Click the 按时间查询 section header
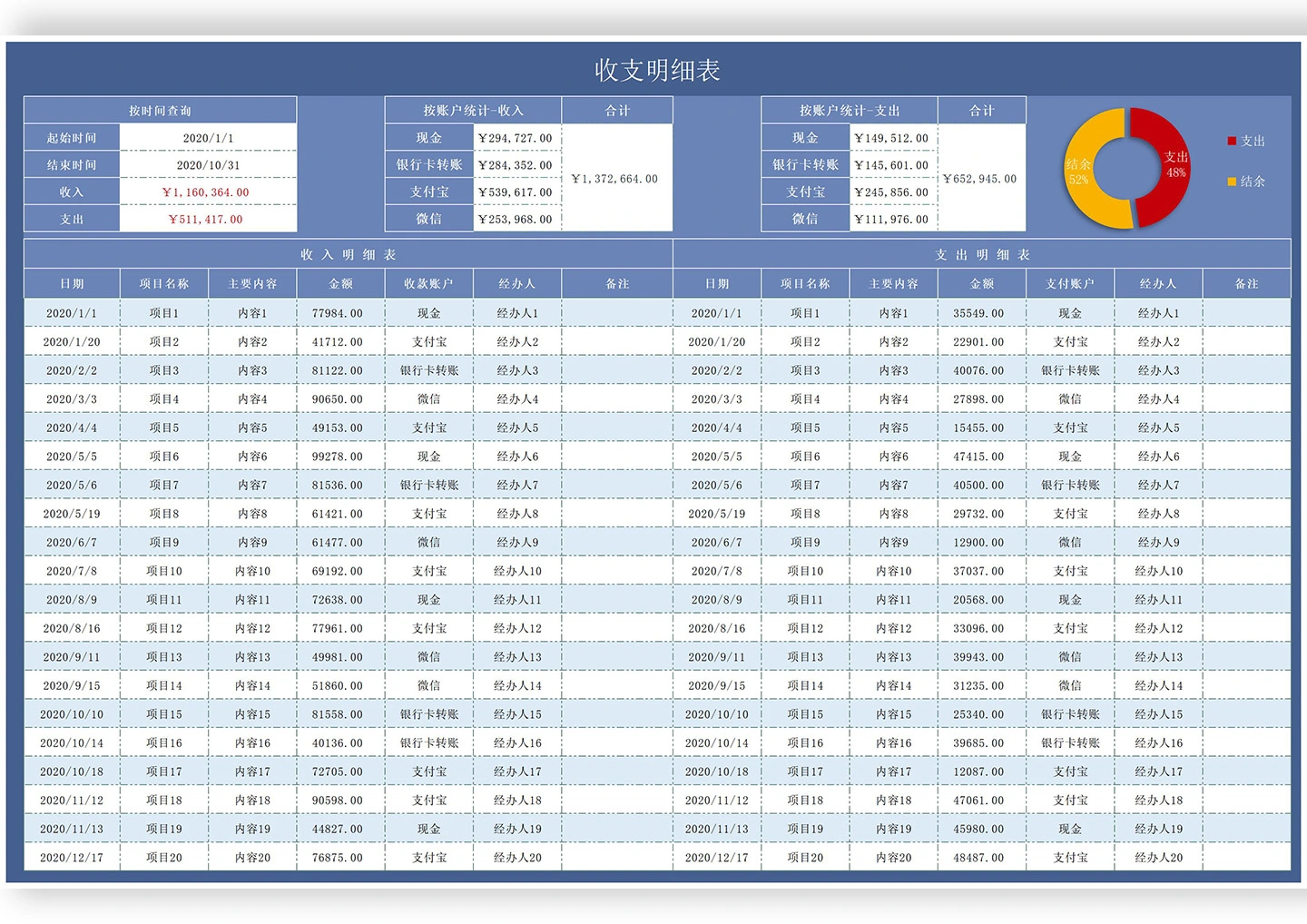This screenshot has height=924, width=1307. point(160,111)
